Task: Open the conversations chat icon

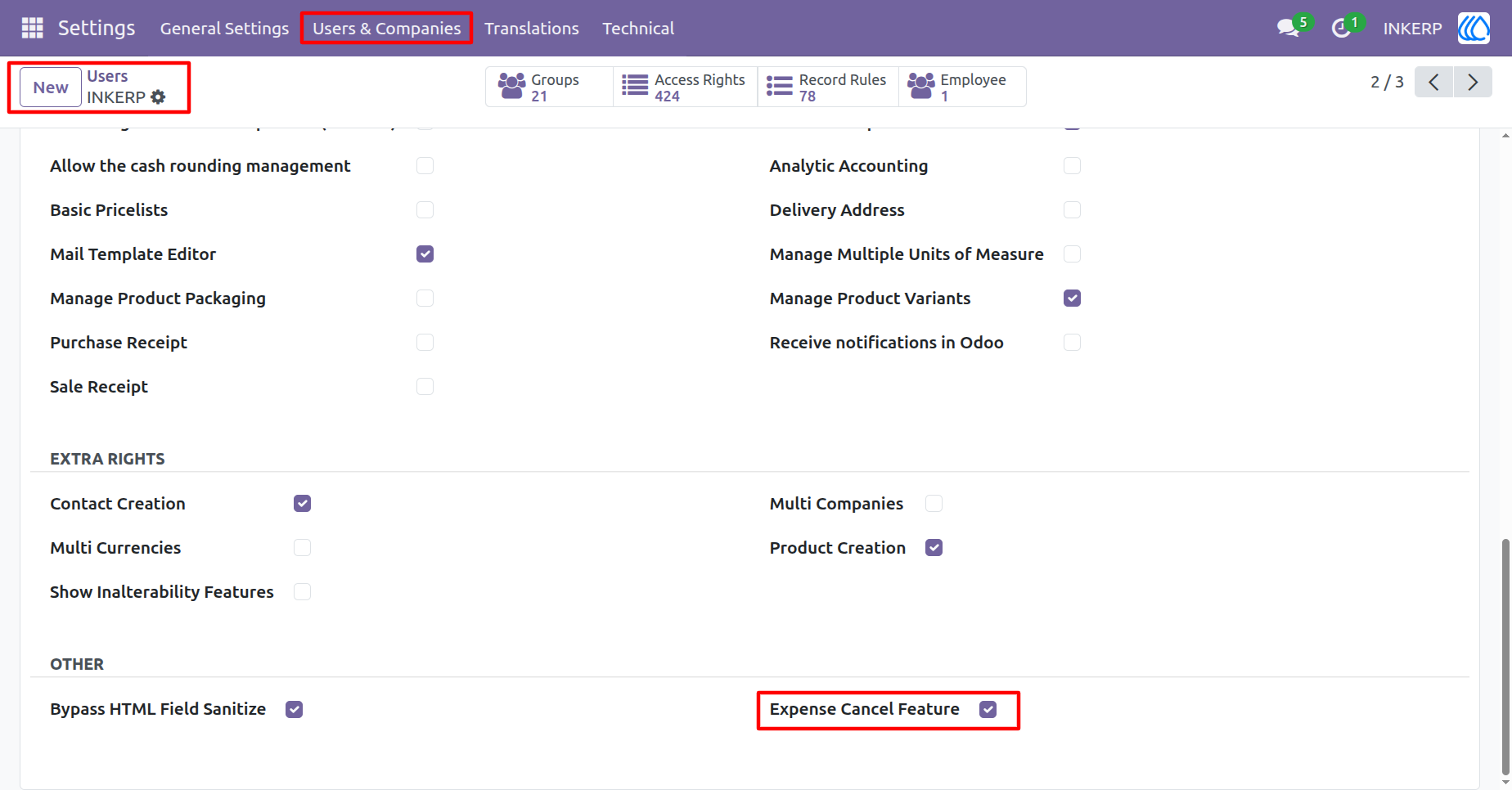Action: pos(1289,28)
